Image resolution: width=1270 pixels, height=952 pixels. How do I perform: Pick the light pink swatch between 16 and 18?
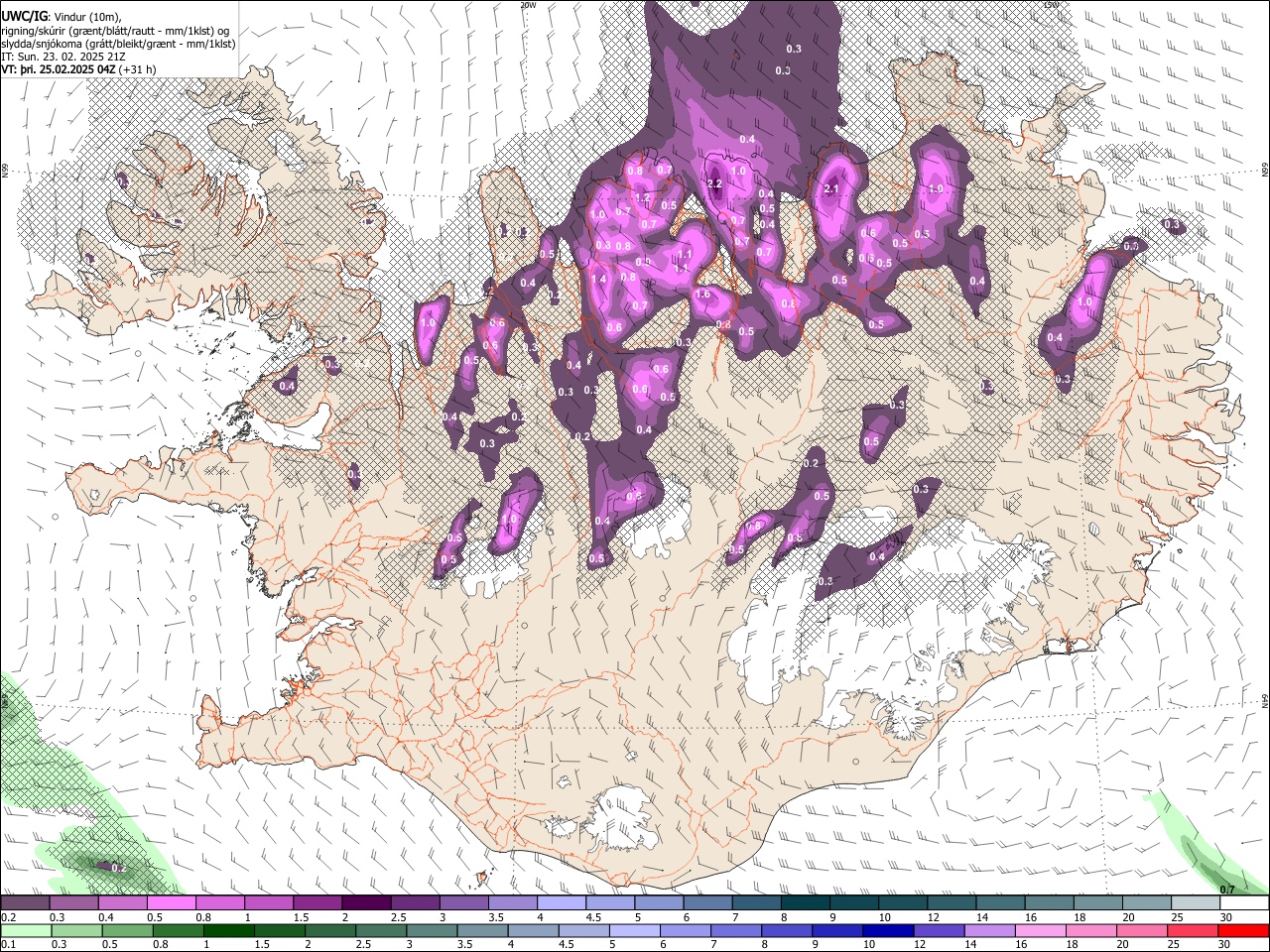point(1039,931)
